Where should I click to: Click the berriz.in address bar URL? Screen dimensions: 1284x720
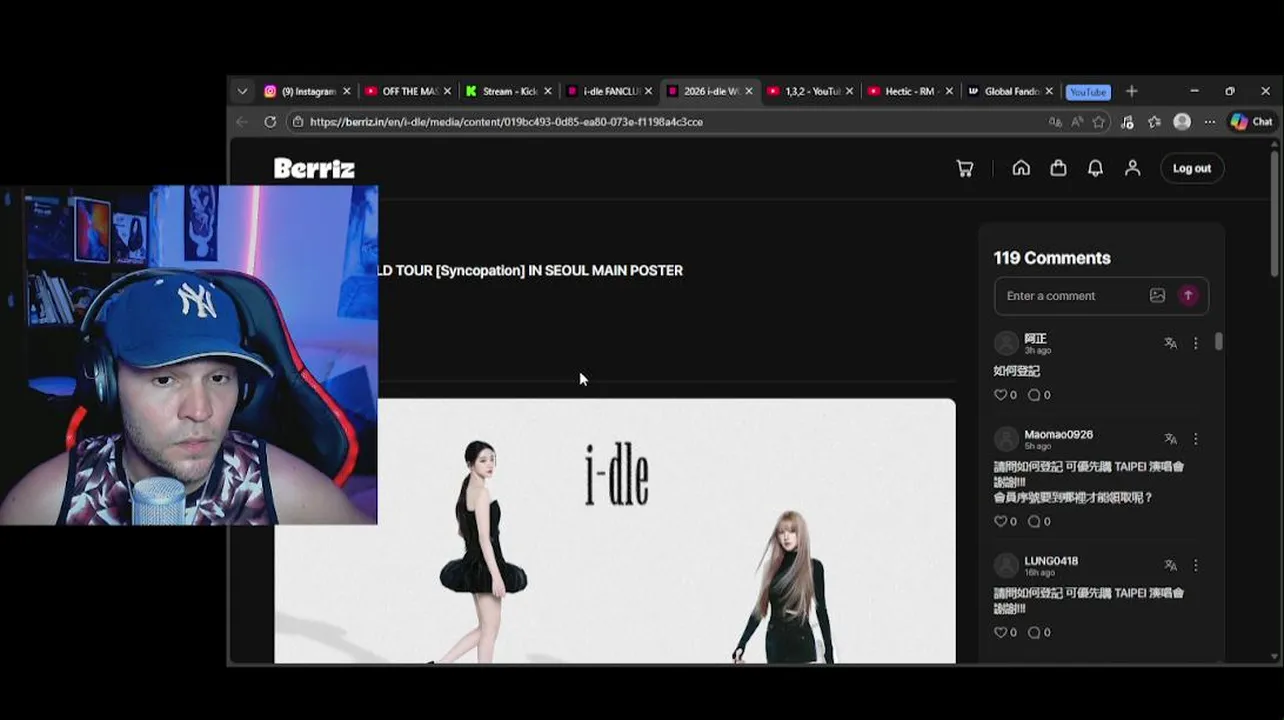point(506,122)
